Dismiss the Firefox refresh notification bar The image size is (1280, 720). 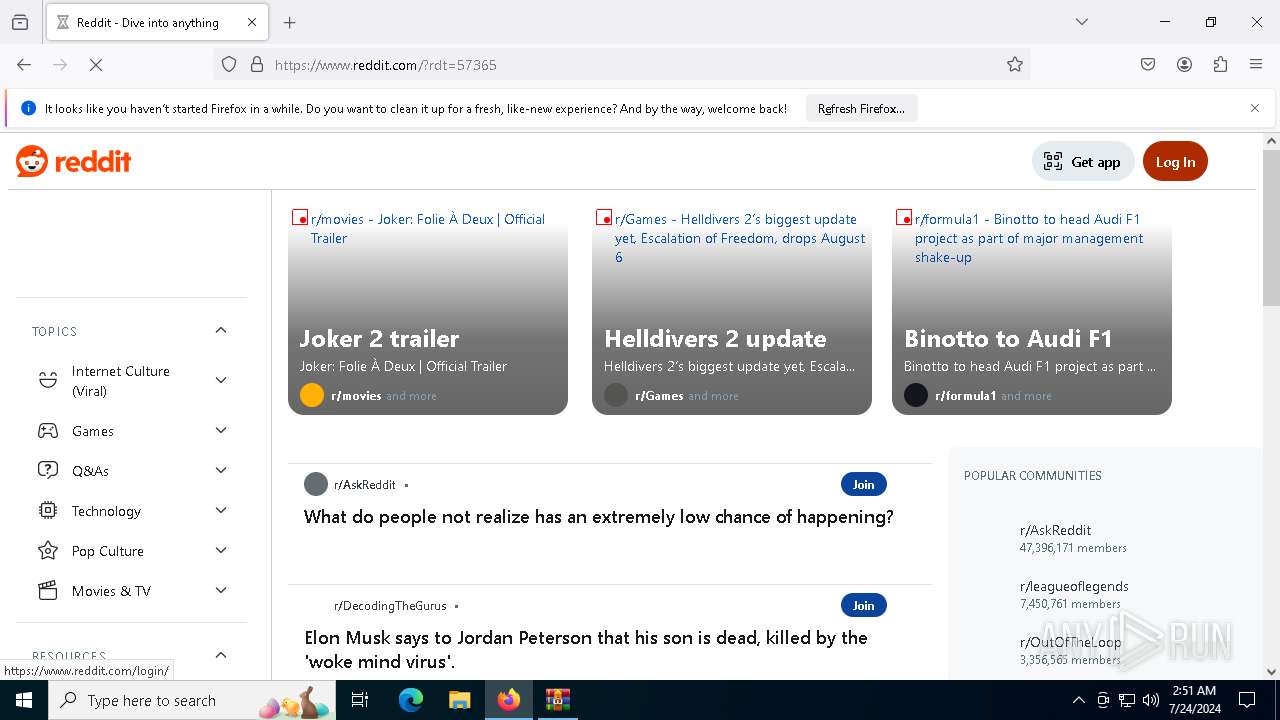[1255, 108]
